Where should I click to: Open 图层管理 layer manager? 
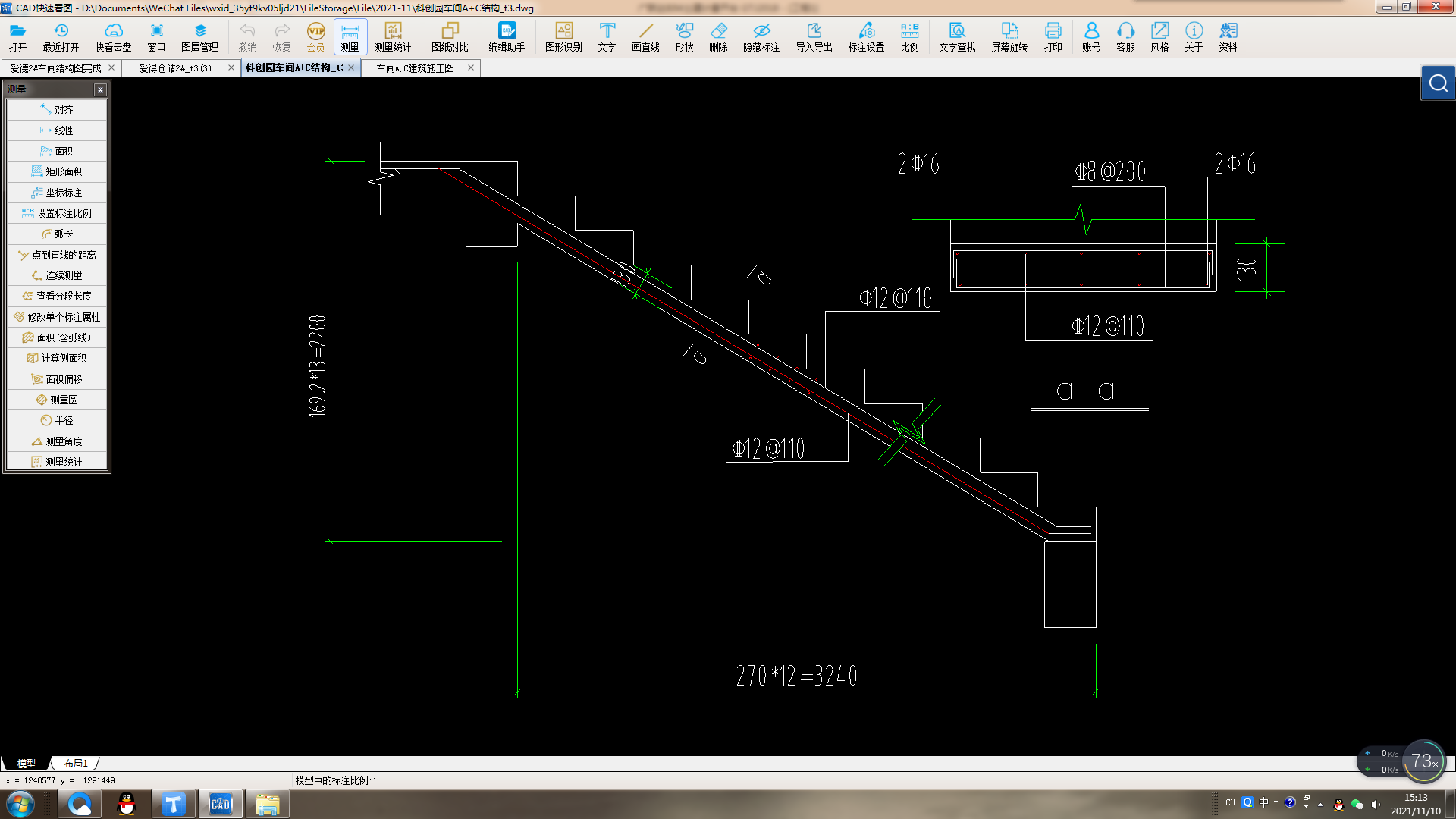pos(199,37)
